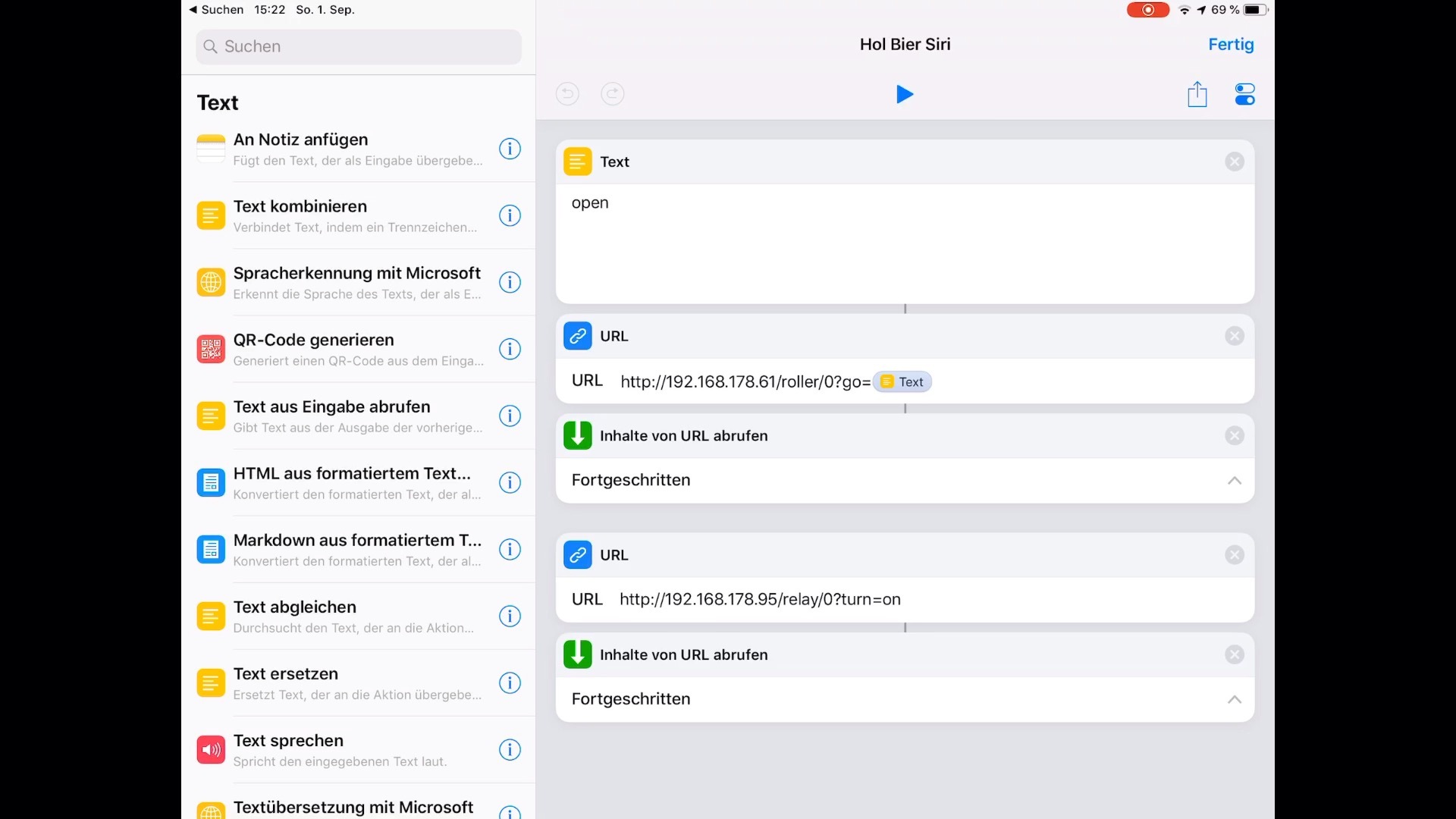
Task: Edit the relay turn=on URL field
Action: tap(760, 599)
